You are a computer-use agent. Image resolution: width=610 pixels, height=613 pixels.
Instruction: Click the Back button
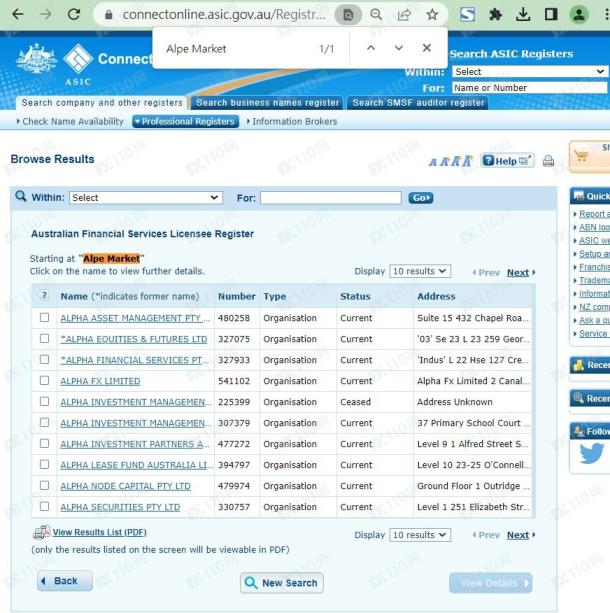coord(65,581)
